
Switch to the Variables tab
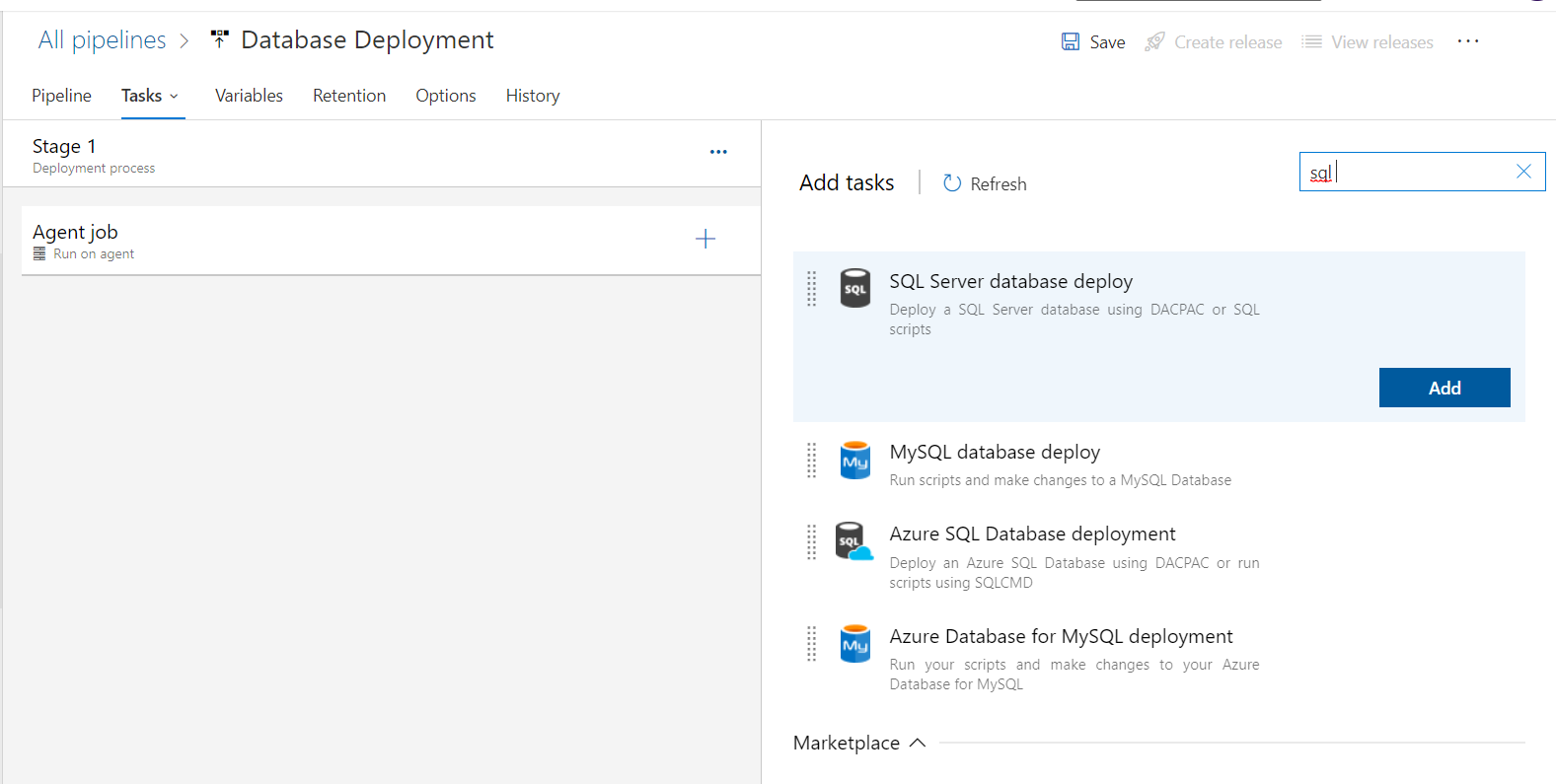click(x=249, y=96)
